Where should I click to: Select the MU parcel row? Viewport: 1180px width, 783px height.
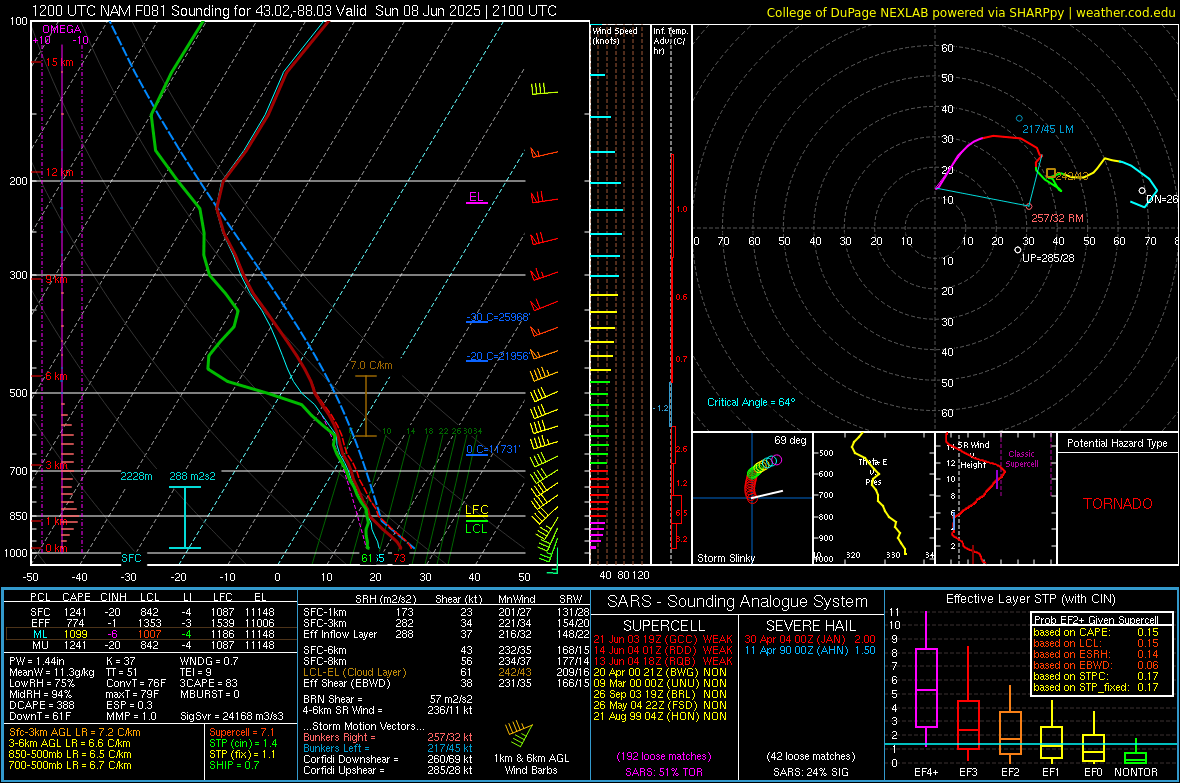pyautogui.click(x=151, y=645)
